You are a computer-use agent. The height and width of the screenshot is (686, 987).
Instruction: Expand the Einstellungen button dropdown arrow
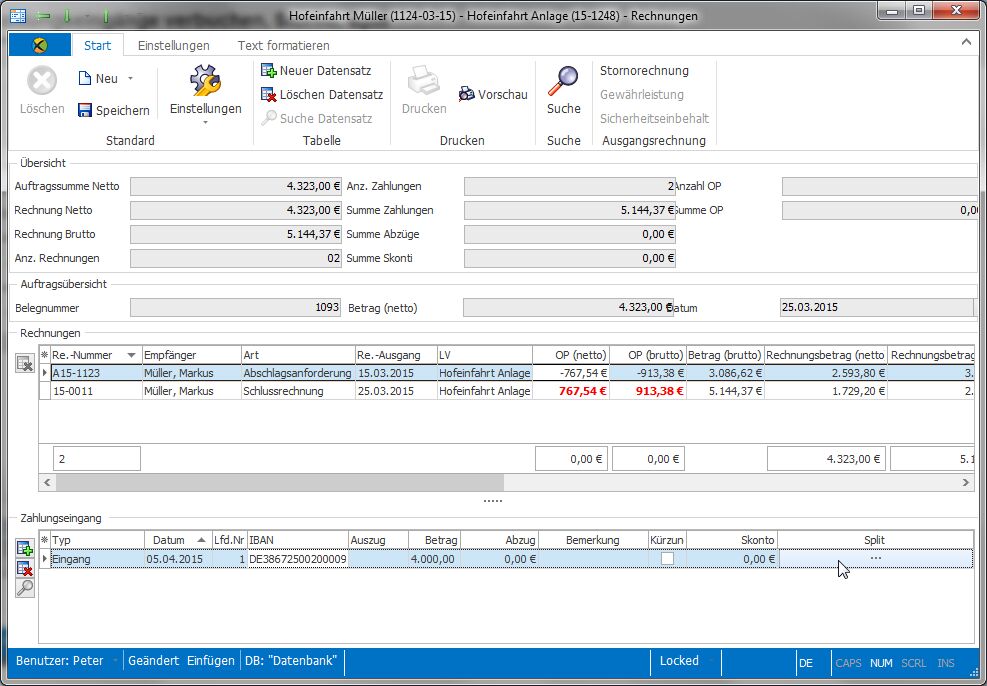205,122
